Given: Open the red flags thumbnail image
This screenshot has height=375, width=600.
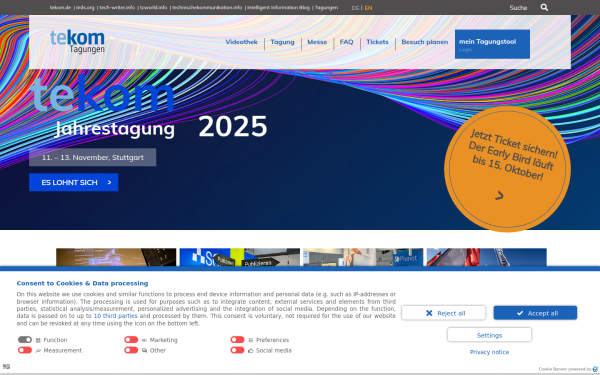Looking at the screenshot, I should pyautogui.click(x=487, y=257).
